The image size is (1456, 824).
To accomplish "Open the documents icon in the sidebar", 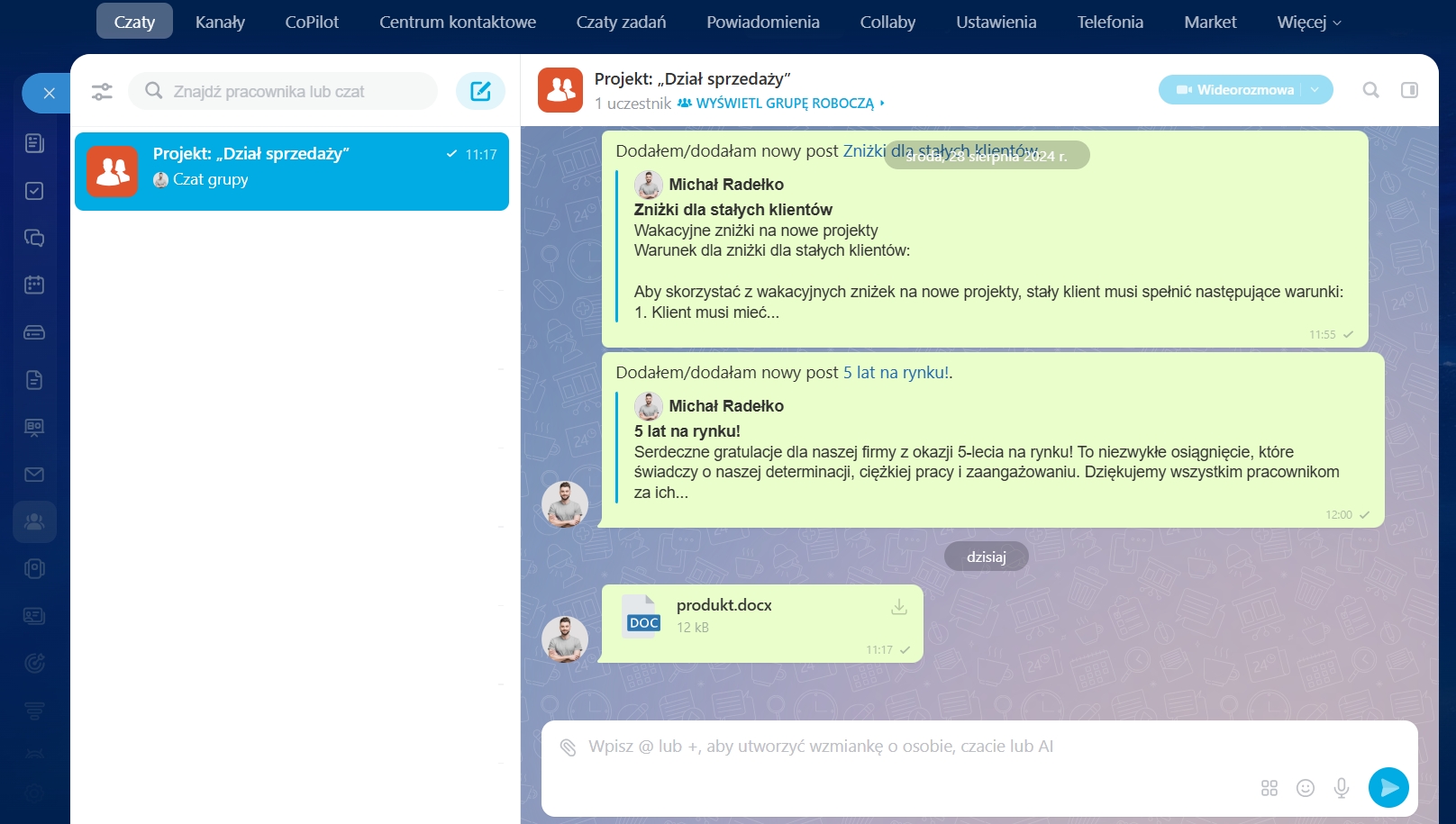I will pyautogui.click(x=34, y=380).
